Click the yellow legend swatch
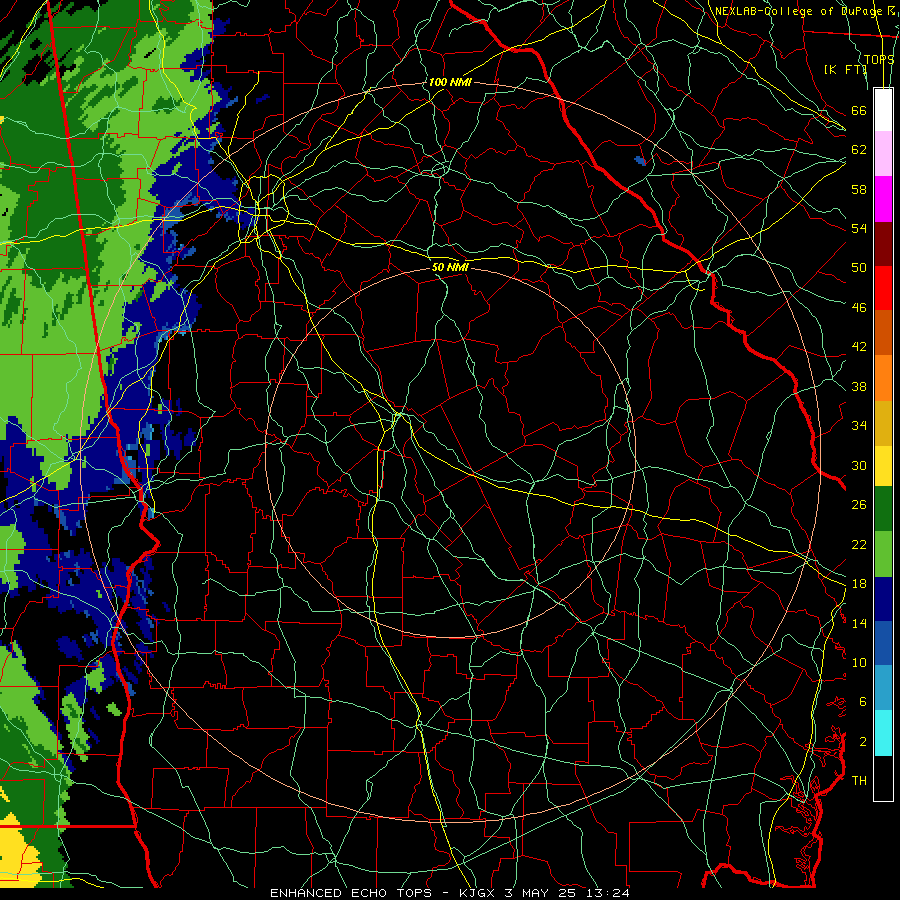The height and width of the screenshot is (900, 900). pyautogui.click(x=883, y=466)
